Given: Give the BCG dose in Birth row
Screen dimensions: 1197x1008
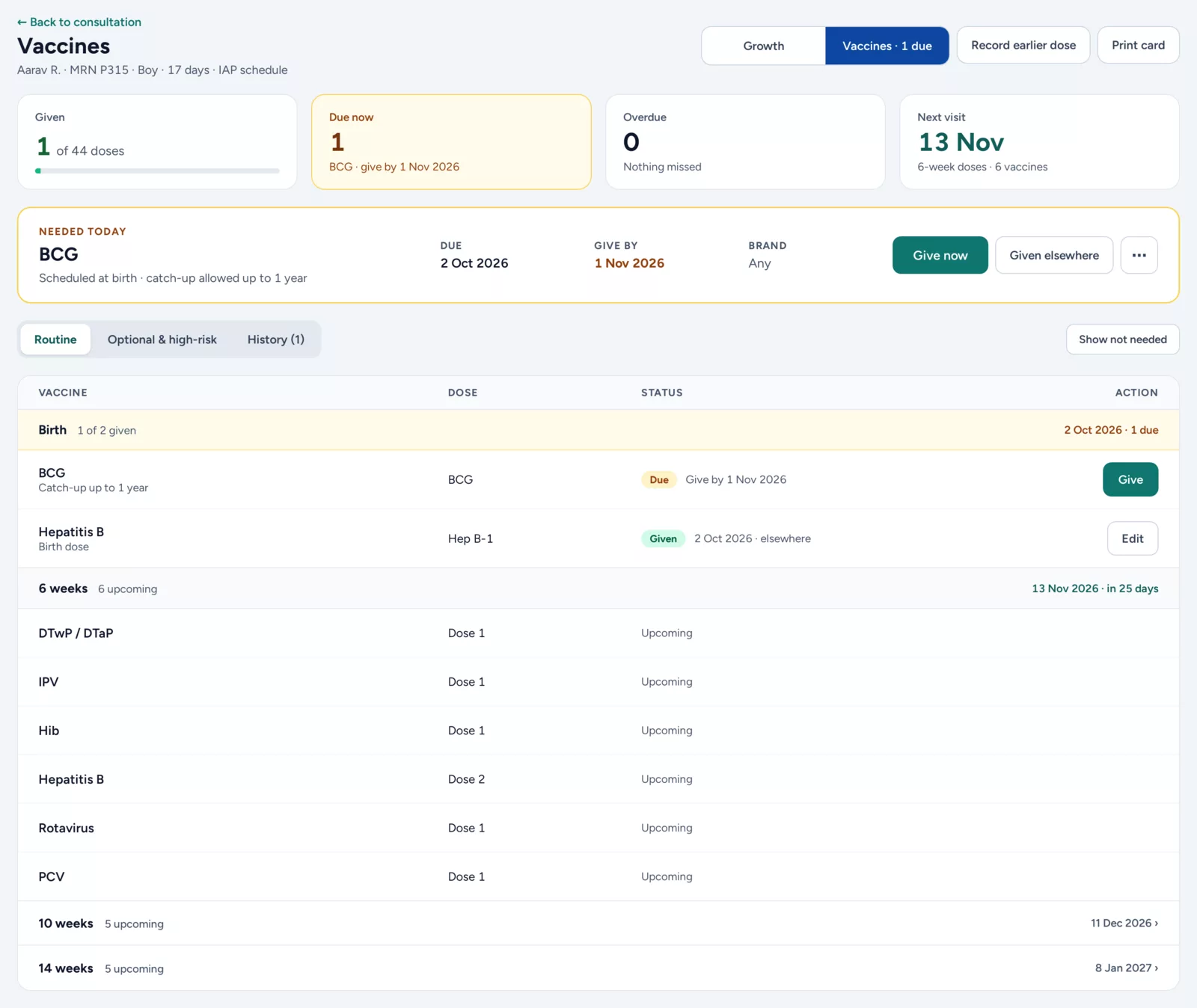Looking at the screenshot, I should point(1130,479).
